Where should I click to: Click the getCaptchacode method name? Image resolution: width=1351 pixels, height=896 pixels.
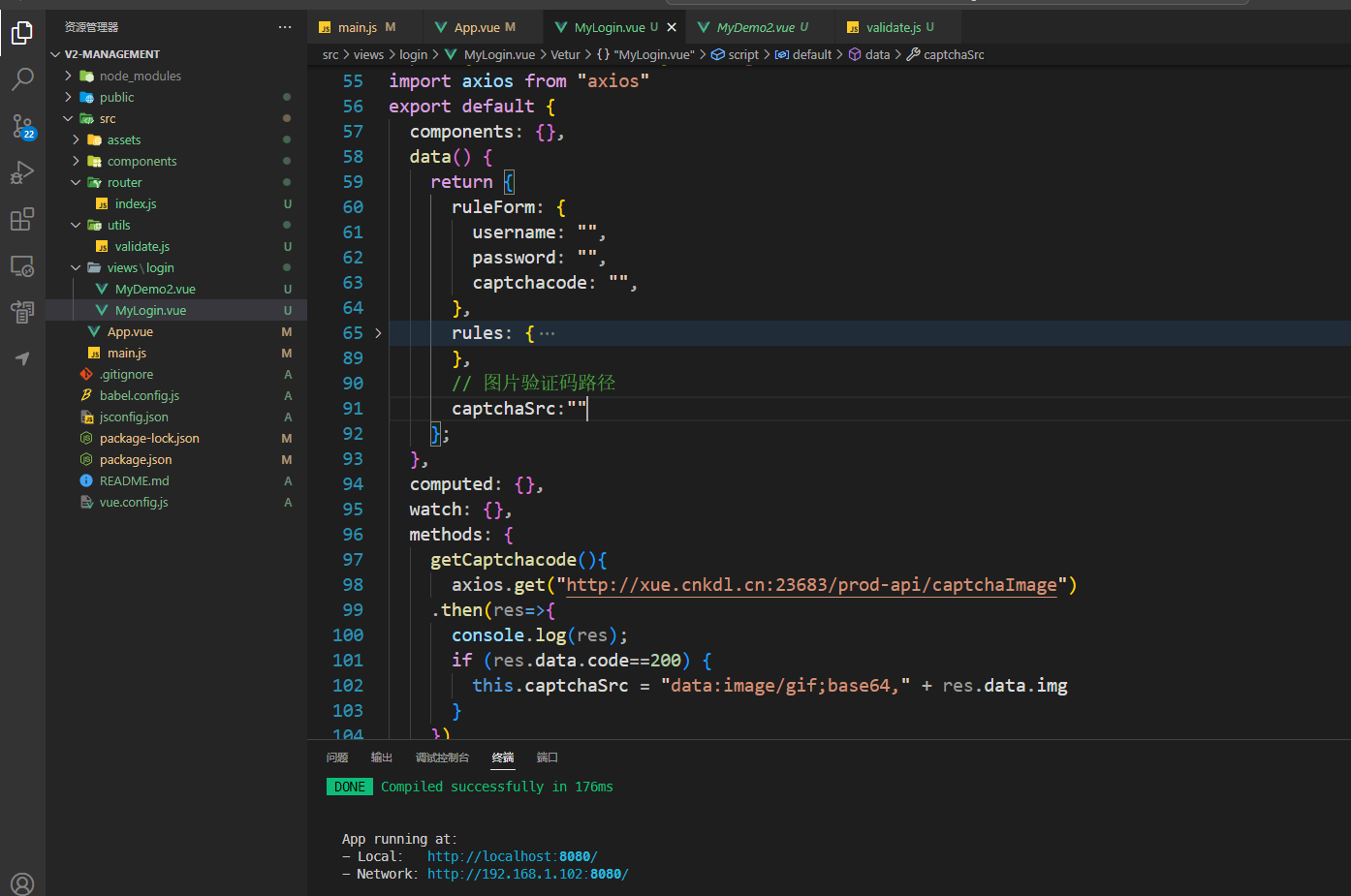pos(503,560)
